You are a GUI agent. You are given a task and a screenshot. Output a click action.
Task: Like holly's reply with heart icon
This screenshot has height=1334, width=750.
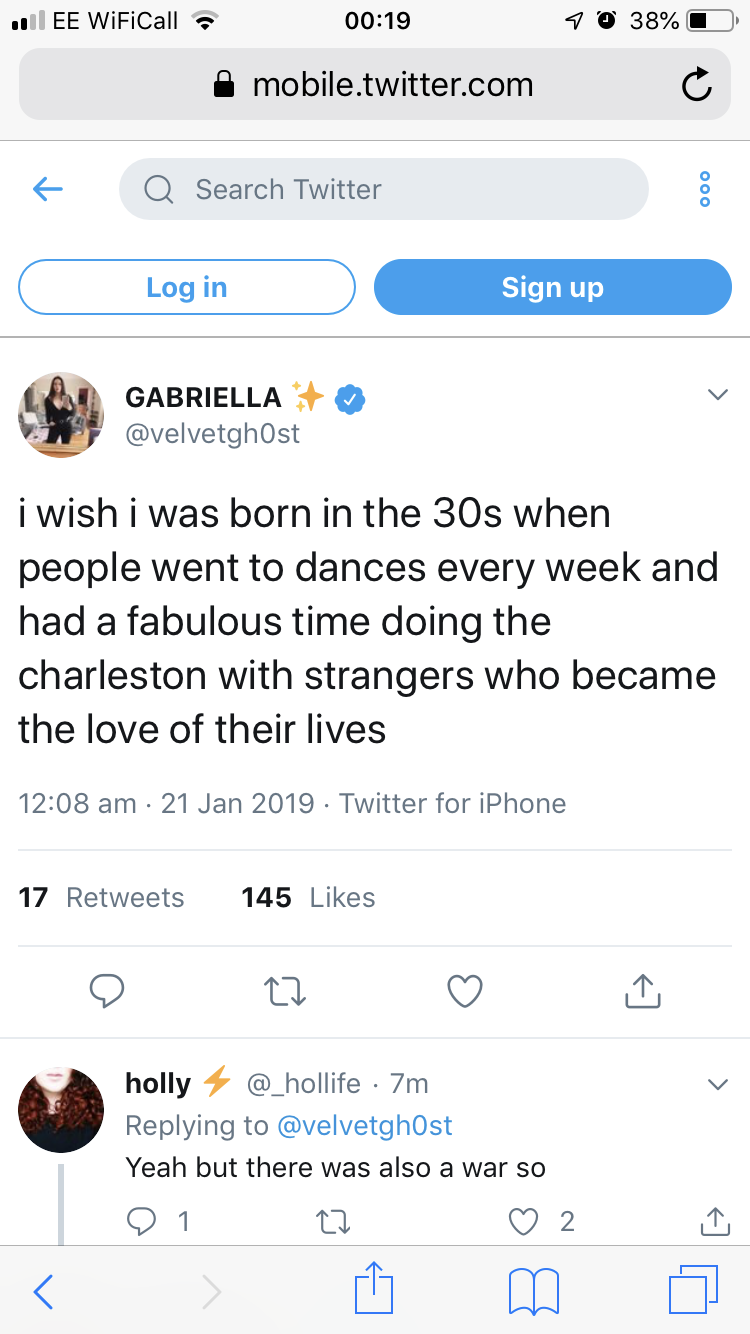[523, 1220]
